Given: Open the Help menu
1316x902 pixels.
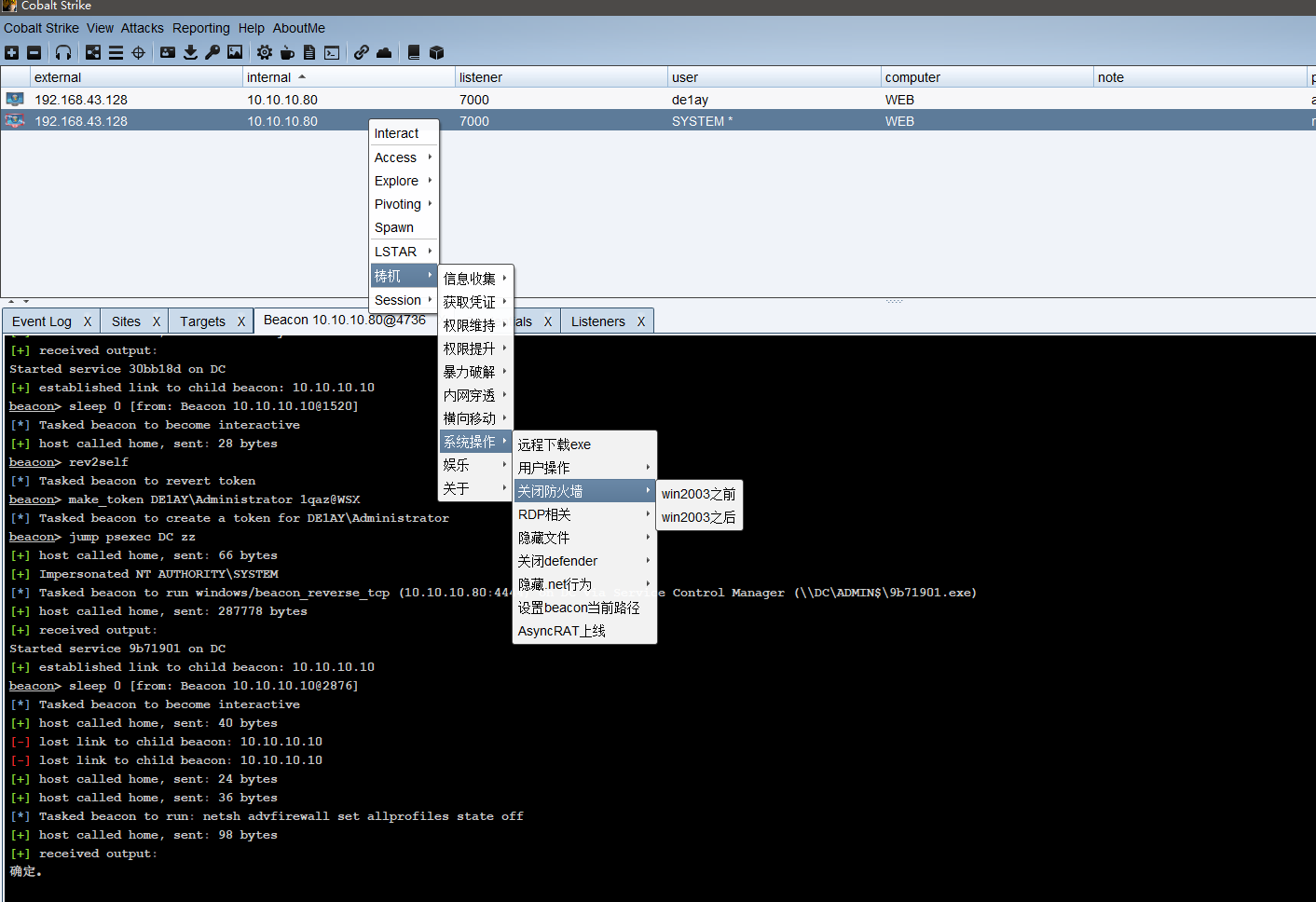Looking at the screenshot, I should pos(252,28).
